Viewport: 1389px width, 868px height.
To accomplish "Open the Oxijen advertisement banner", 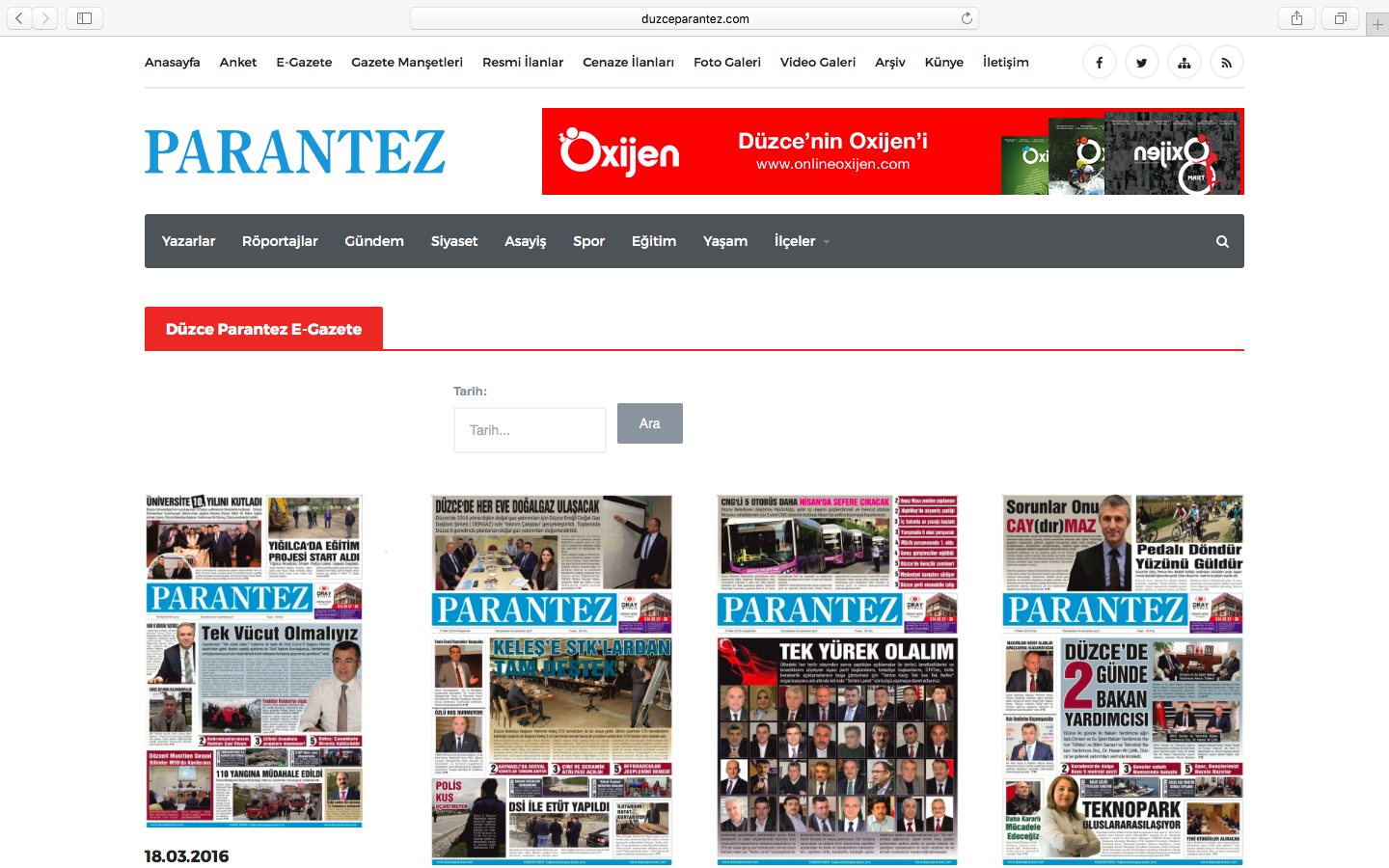I will click(893, 151).
